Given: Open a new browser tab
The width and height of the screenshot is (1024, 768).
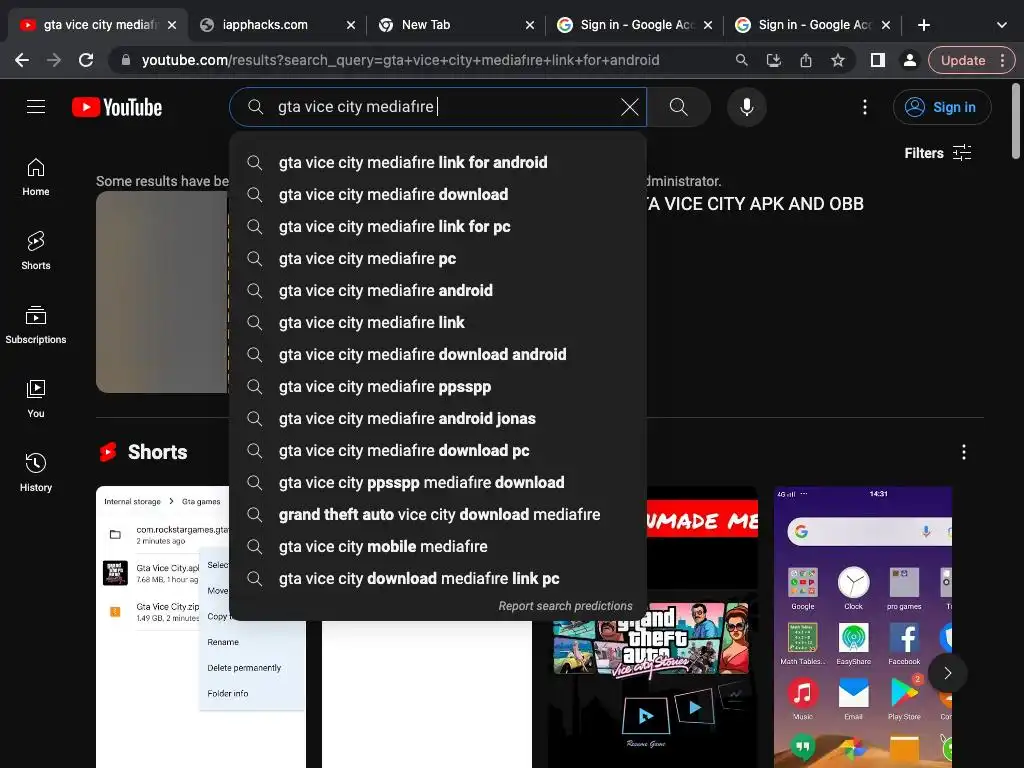Looking at the screenshot, I should click(923, 25).
